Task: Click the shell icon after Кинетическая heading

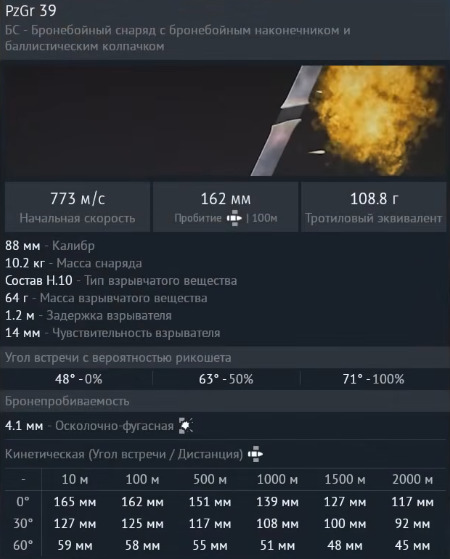Action: [x=255, y=454]
